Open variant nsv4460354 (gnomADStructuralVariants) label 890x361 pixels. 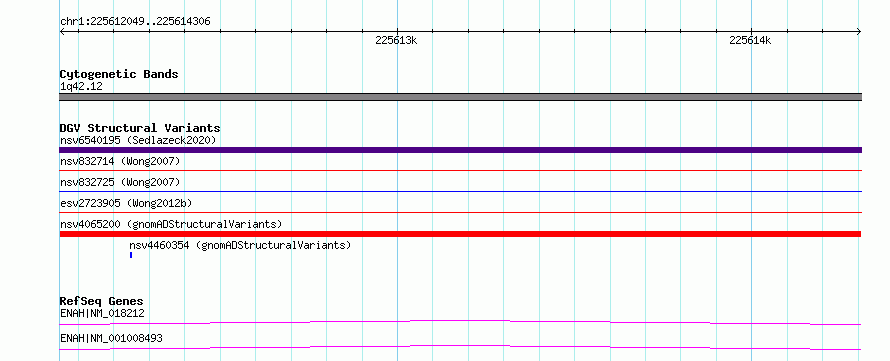(240, 245)
